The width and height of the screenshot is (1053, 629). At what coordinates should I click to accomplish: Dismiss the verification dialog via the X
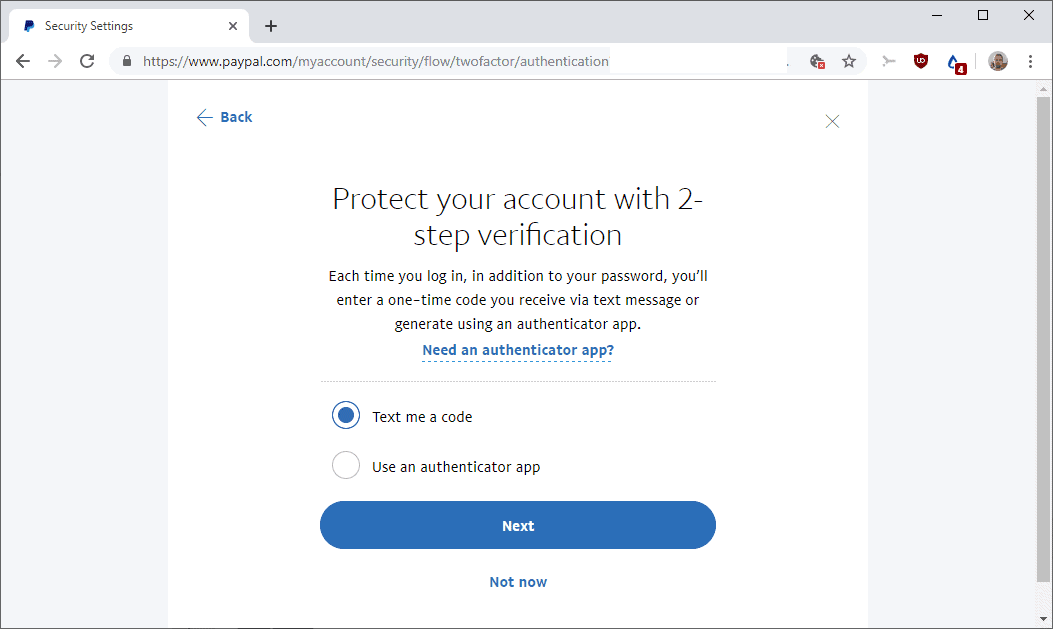pos(832,120)
